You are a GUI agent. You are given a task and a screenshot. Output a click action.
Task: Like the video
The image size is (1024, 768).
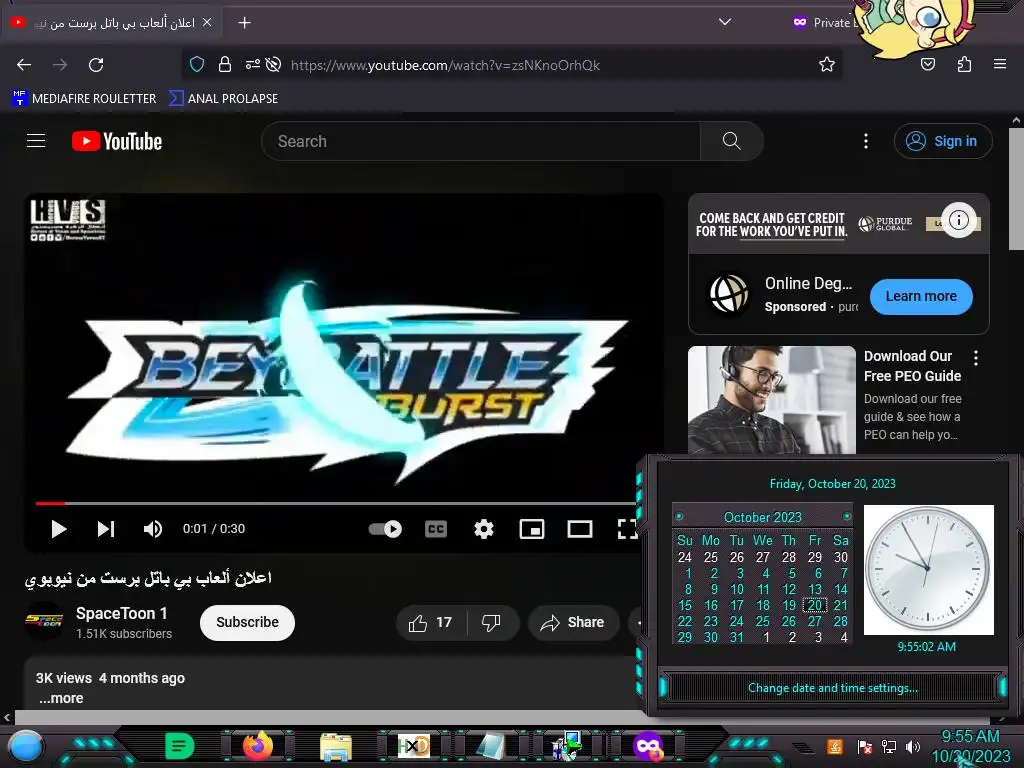click(x=431, y=622)
